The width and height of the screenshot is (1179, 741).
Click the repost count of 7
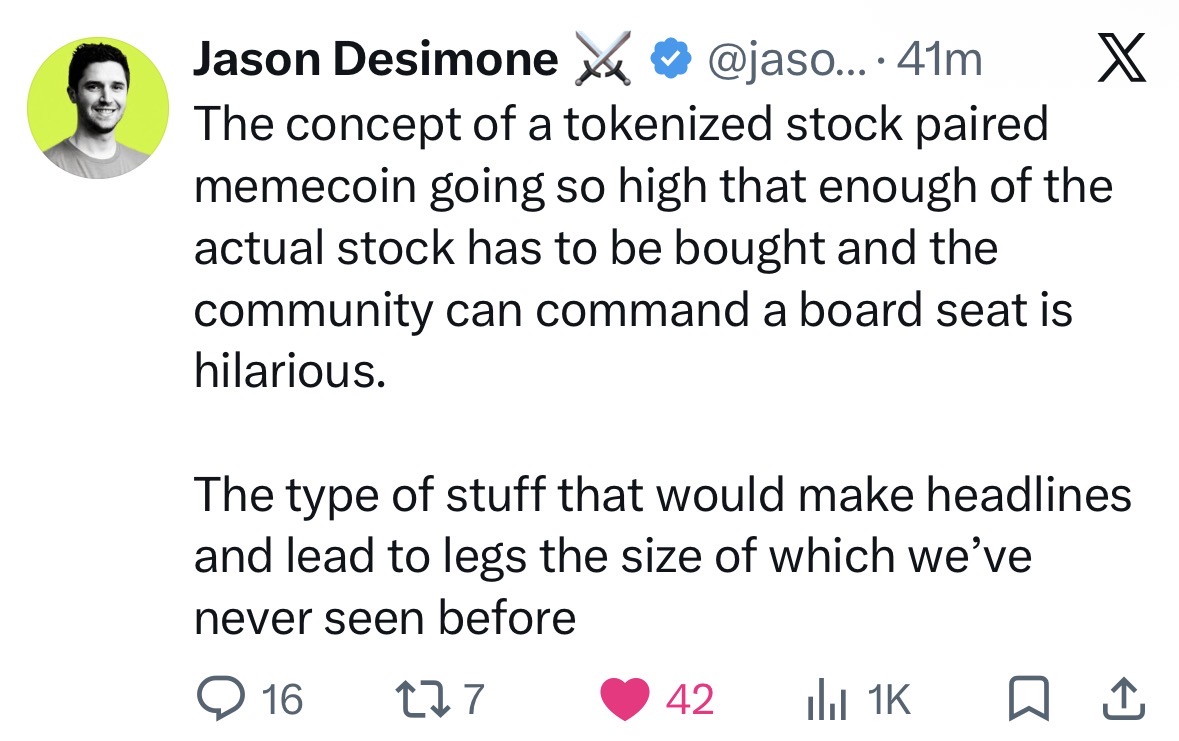(x=473, y=699)
